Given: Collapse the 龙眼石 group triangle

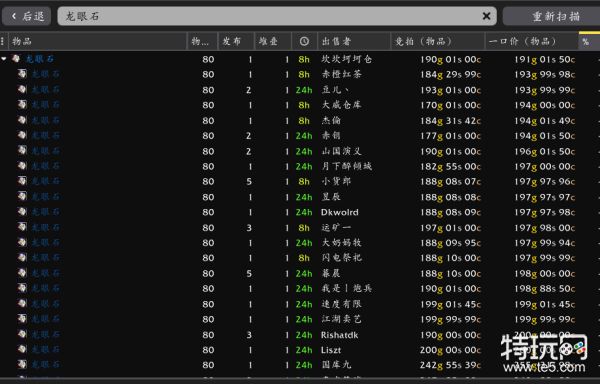Looking at the screenshot, I should pos(4,59).
